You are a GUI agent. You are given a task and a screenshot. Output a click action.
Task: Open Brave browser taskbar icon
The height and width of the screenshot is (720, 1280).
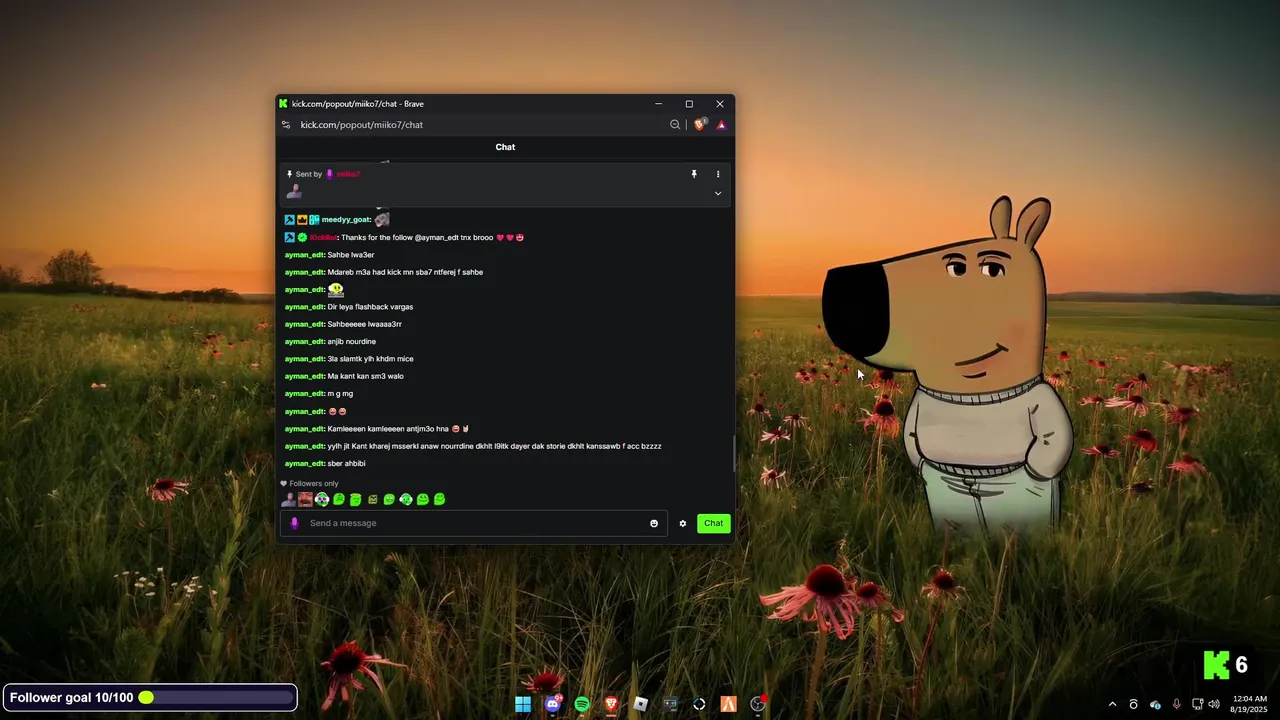pyautogui.click(x=611, y=704)
